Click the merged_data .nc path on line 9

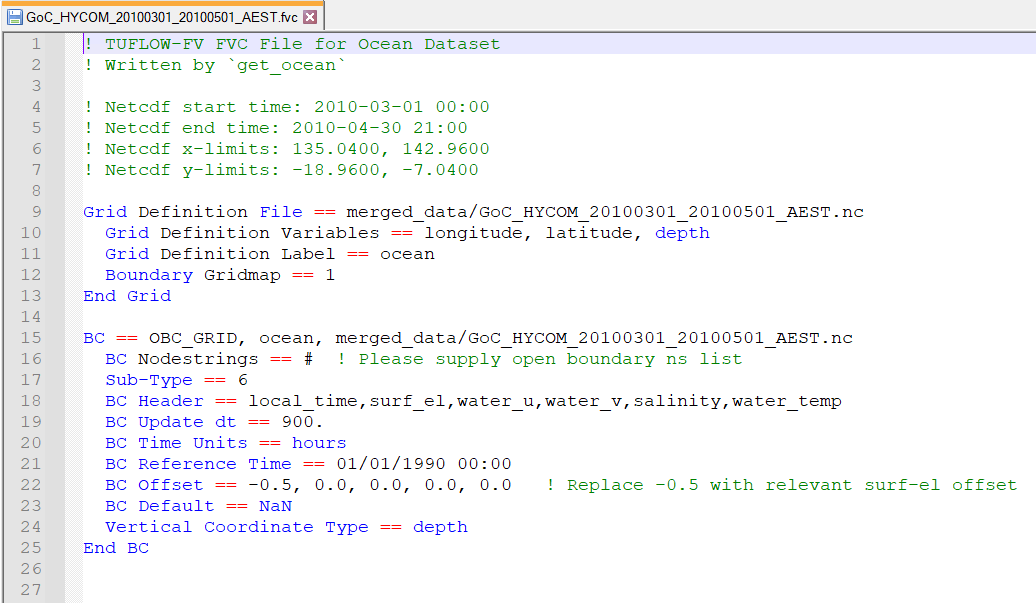click(x=605, y=212)
